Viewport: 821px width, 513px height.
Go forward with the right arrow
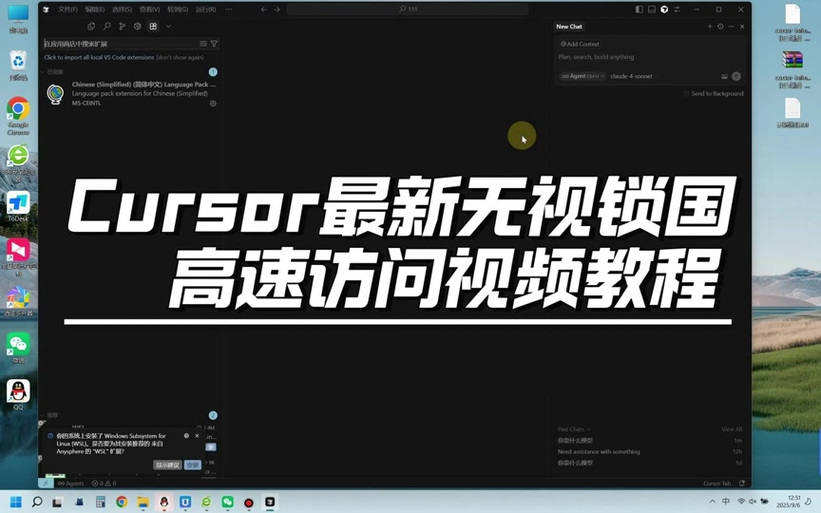[x=277, y=9]
